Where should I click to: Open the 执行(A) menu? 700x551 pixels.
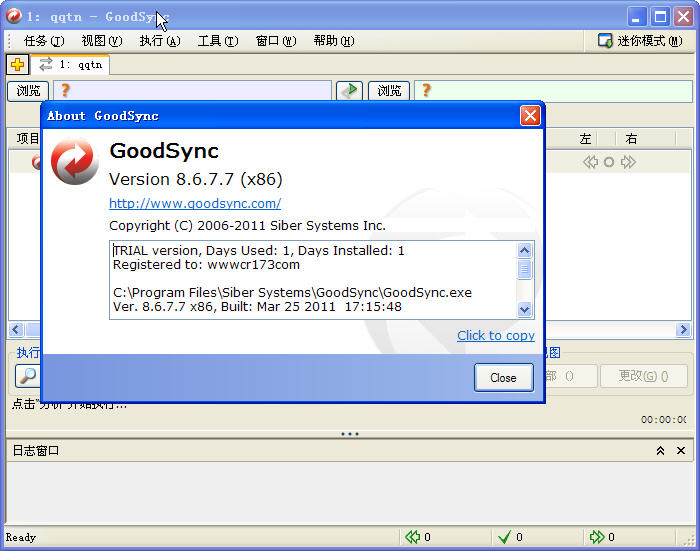(160, 41)
